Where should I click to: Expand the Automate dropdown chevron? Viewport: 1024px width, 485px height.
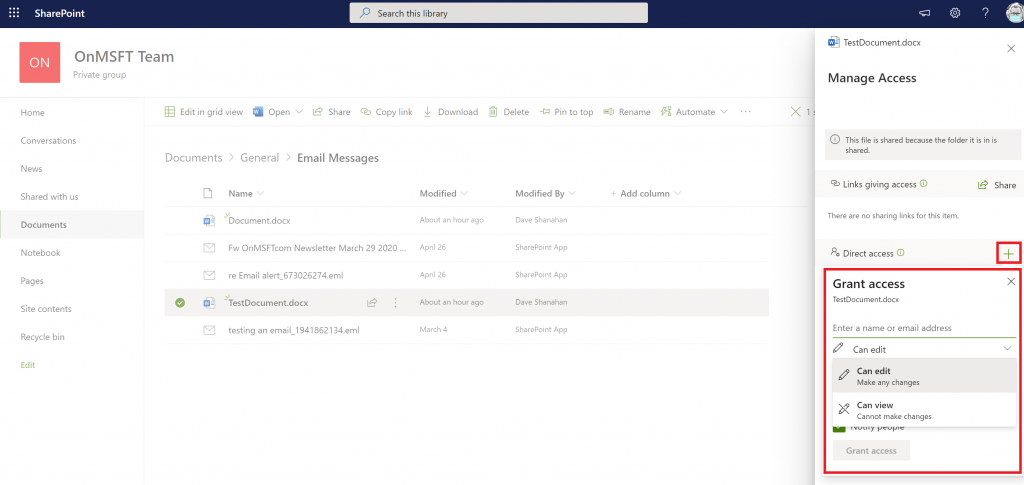coord(724,112)
